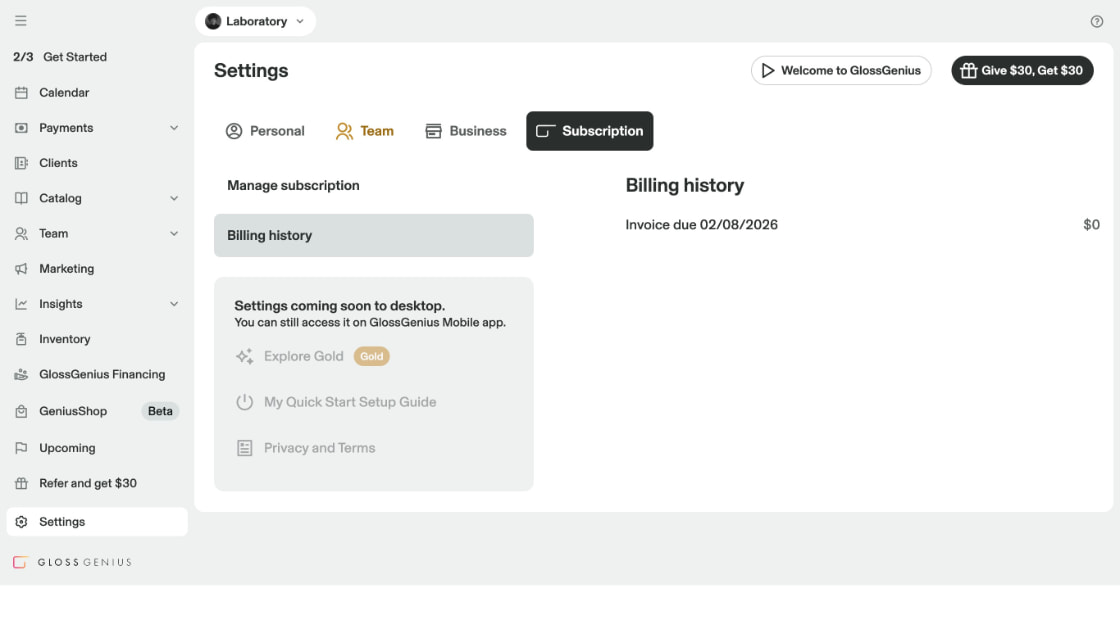
Task: Click Welcome to GlossGenius button
Action: (841, 71)
